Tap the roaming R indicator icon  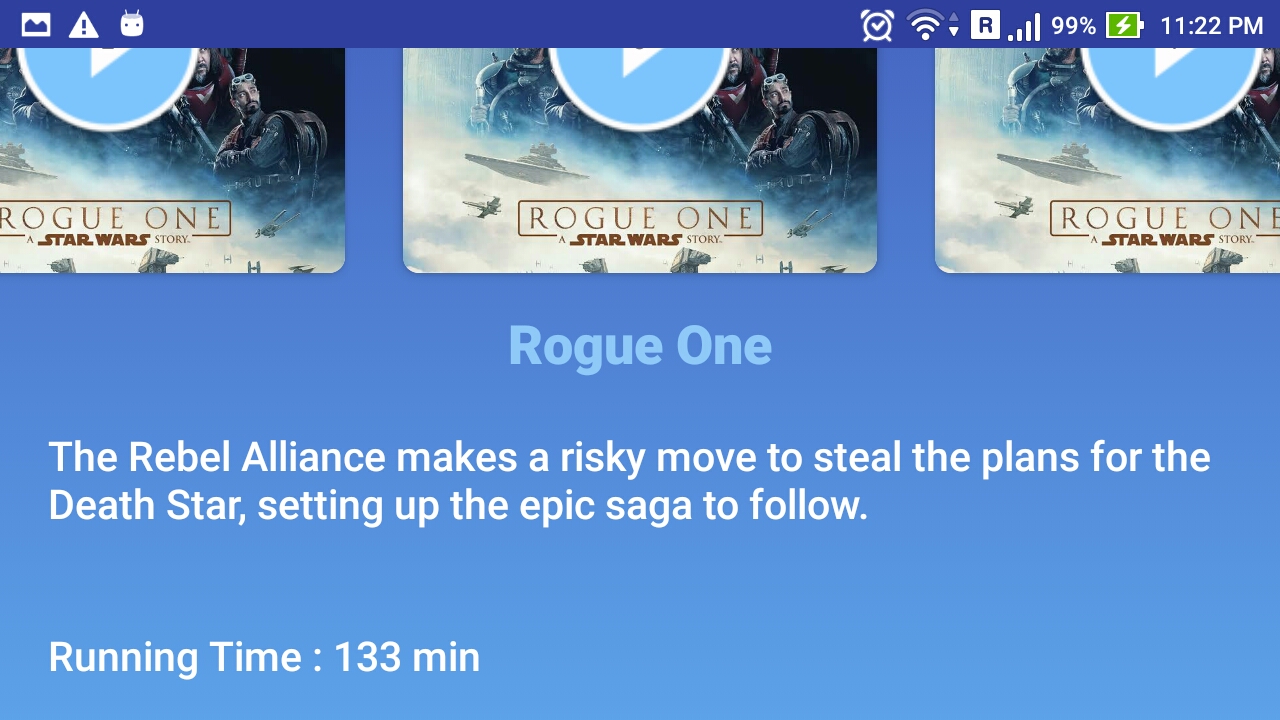click(x=985, y=24)
